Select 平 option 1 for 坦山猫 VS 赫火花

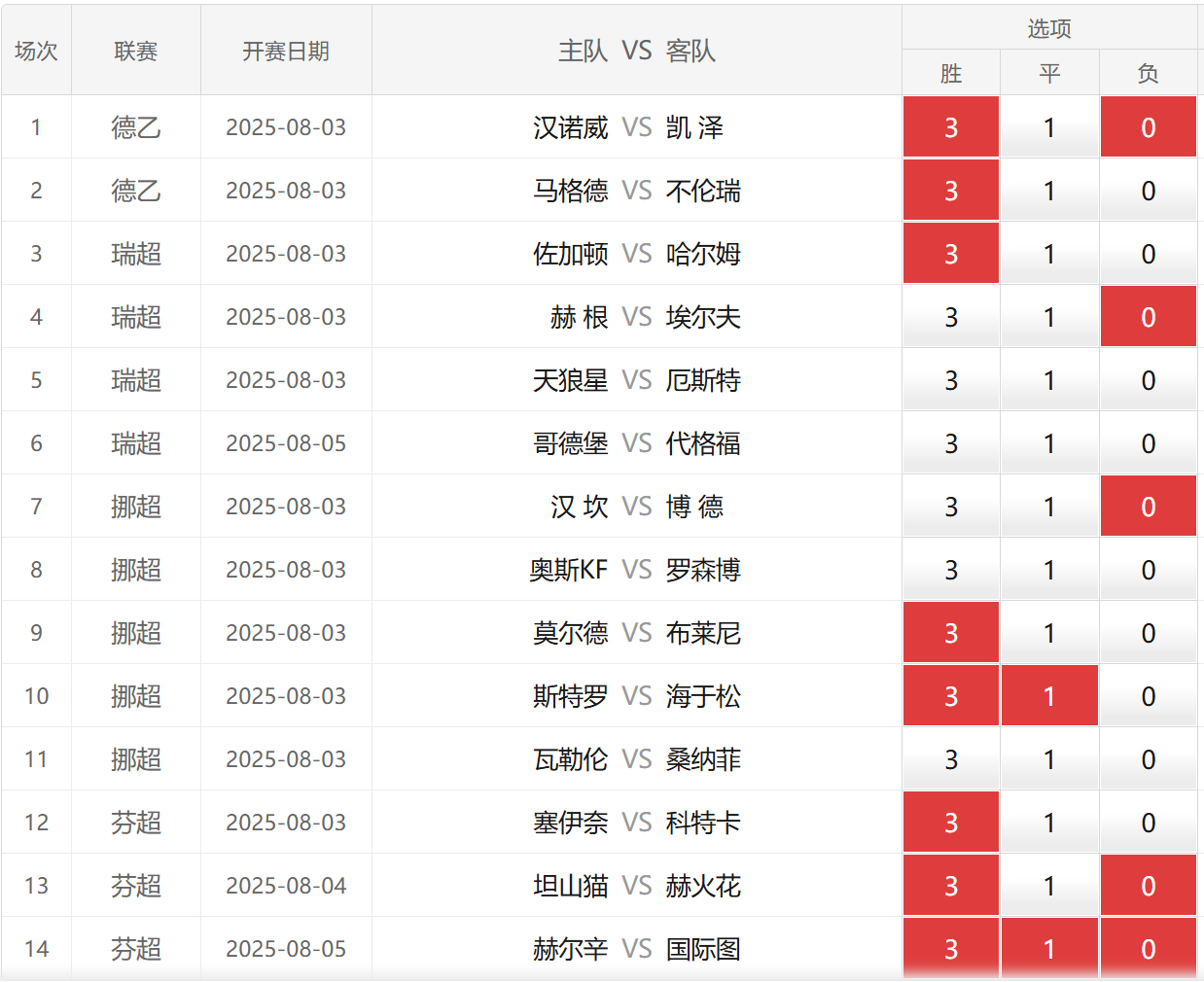click(1049, 886)
